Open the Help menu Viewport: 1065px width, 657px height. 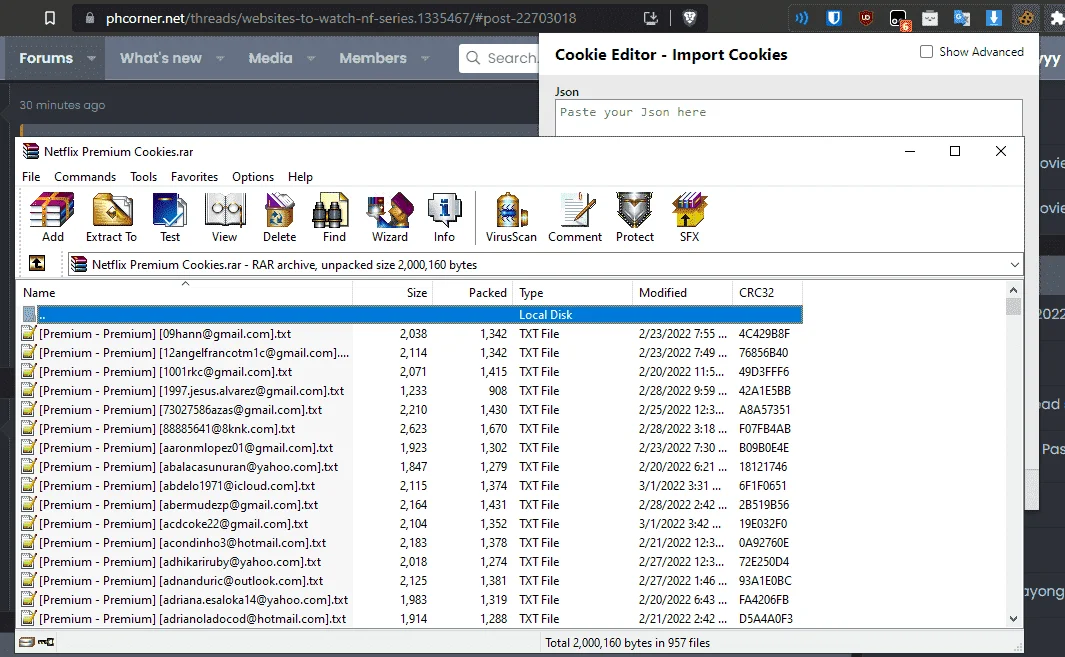300,177
